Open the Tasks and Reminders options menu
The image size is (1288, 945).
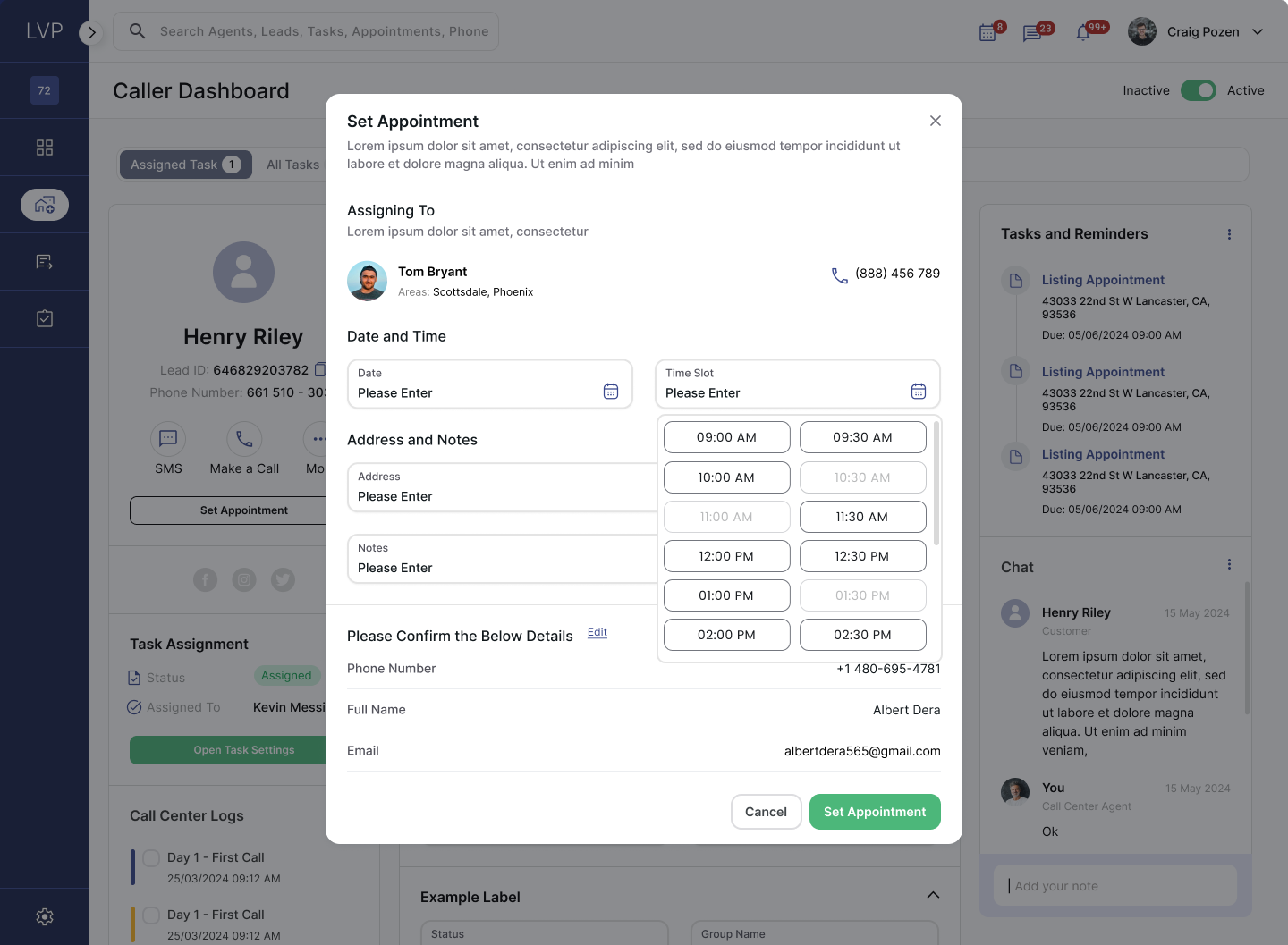1229,234
